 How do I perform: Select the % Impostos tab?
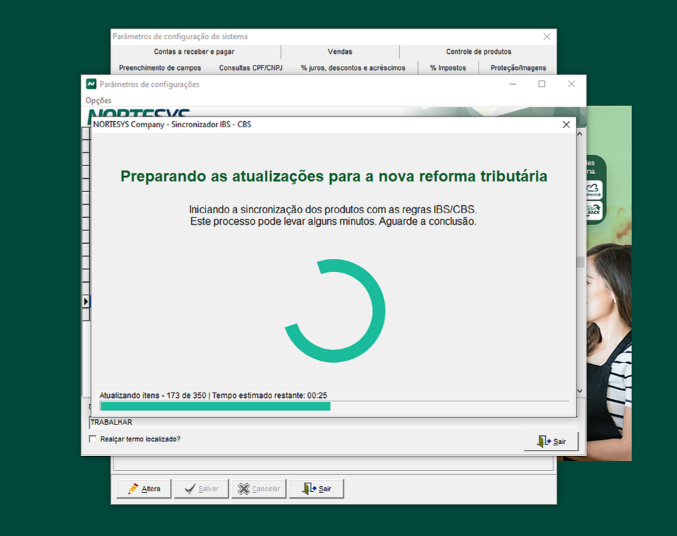tap(448, 68)
